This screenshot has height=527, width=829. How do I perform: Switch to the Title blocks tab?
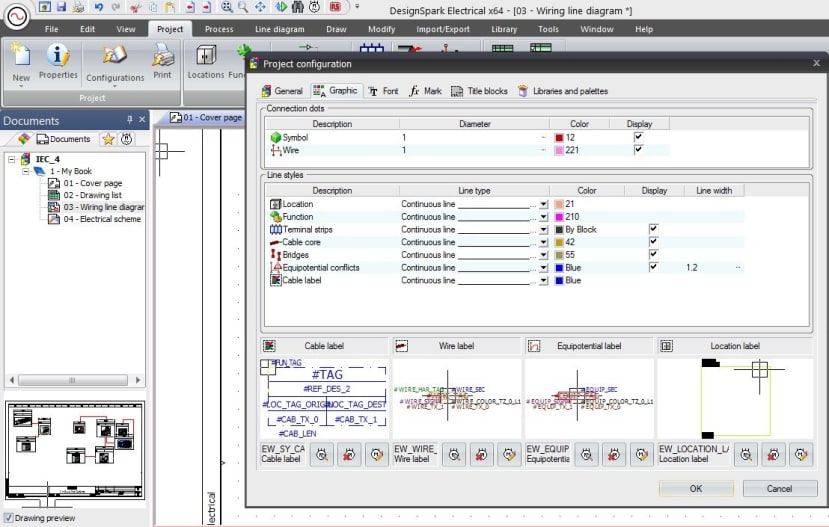click(480, 91)
